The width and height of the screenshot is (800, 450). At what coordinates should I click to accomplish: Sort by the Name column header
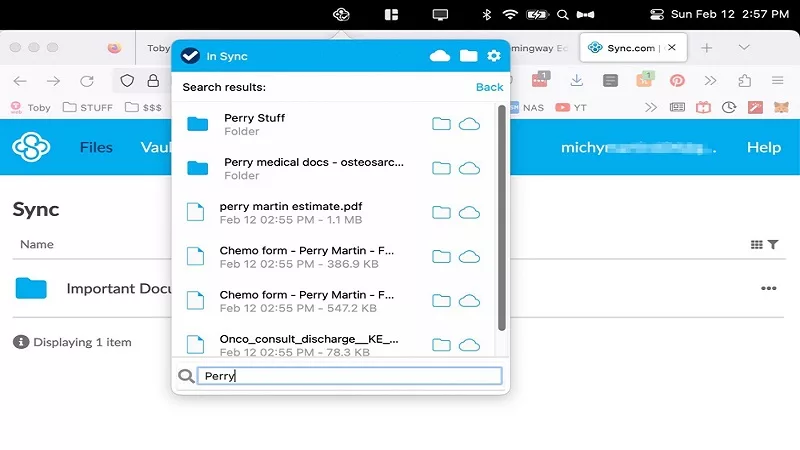point(37,244)
